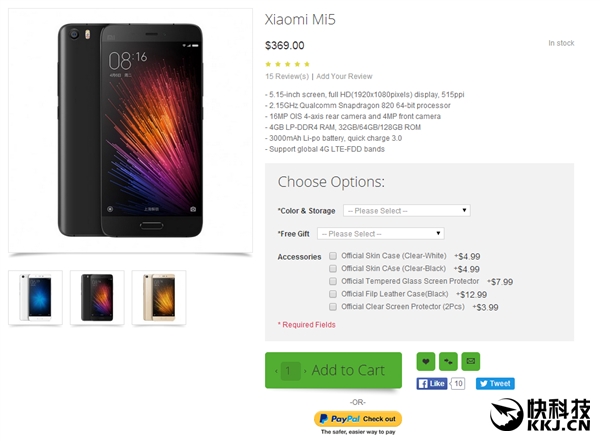Screen dimensions: 600x441
Task: Click the compare arrows icon
Action: click(448, 361)
